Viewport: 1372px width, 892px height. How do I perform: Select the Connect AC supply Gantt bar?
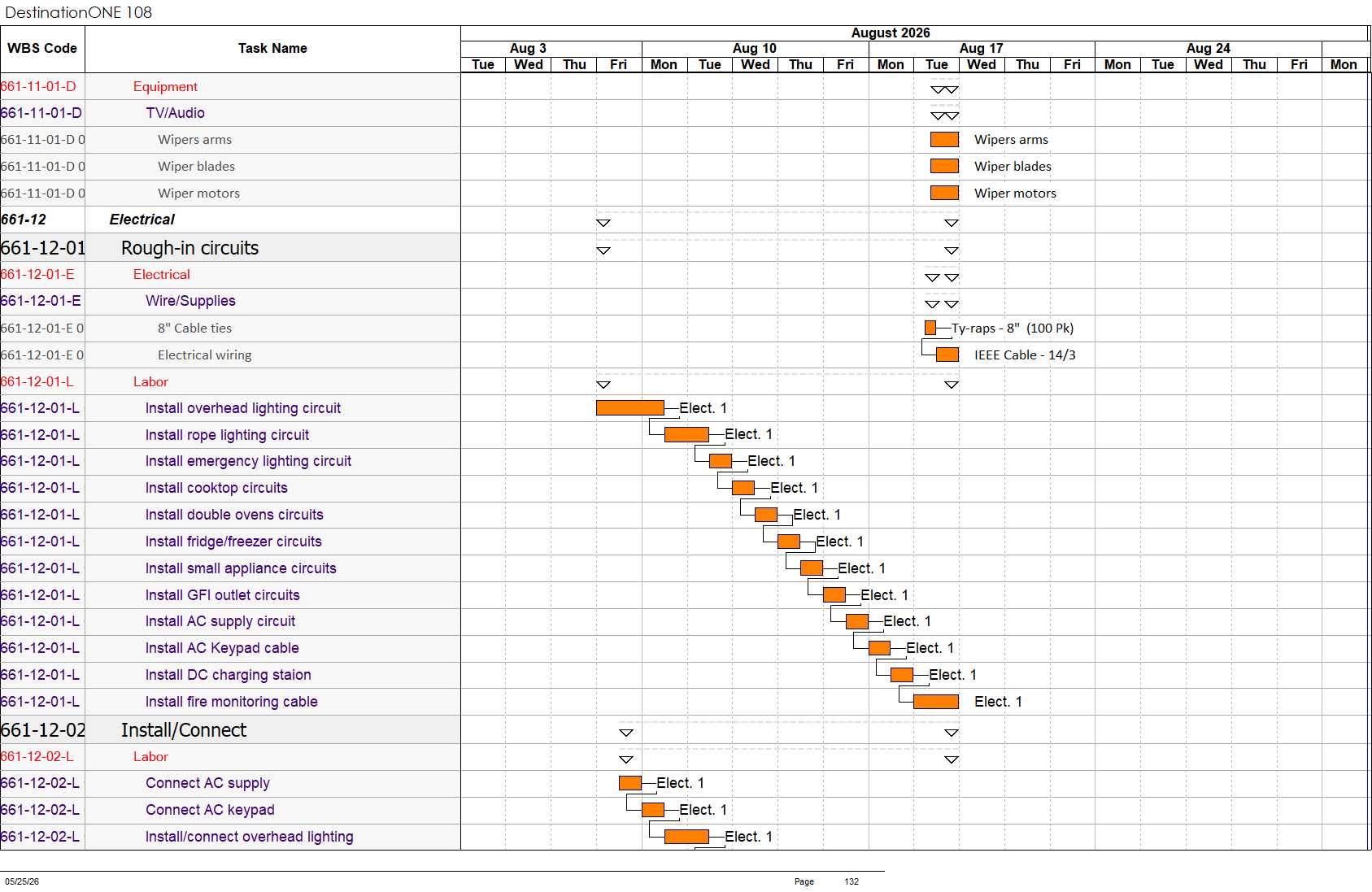click(630, 783)
